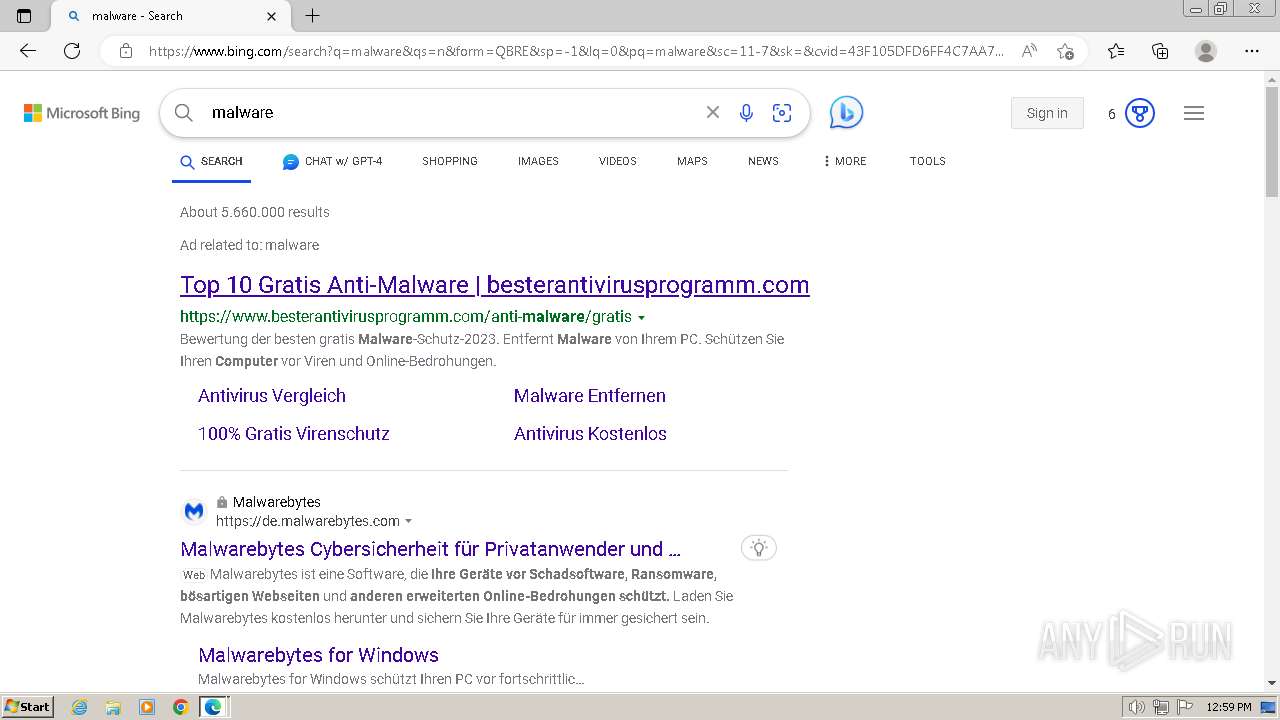View site information via the lock icon
Screen dimensions: 1280x720
pyautogui.click(x=126, y=51)
